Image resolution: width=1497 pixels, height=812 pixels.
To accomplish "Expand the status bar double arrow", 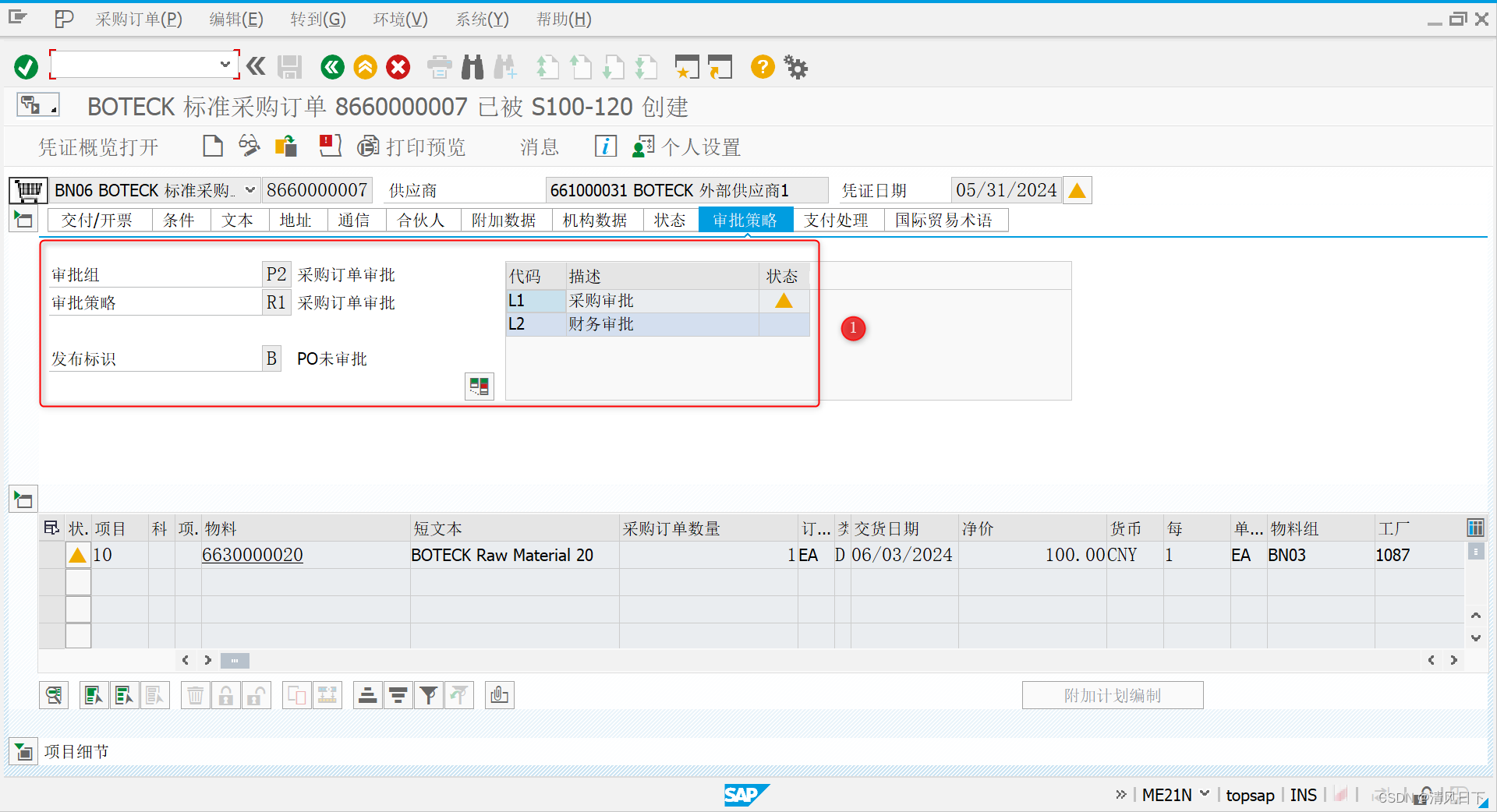I will (1121, 794).
